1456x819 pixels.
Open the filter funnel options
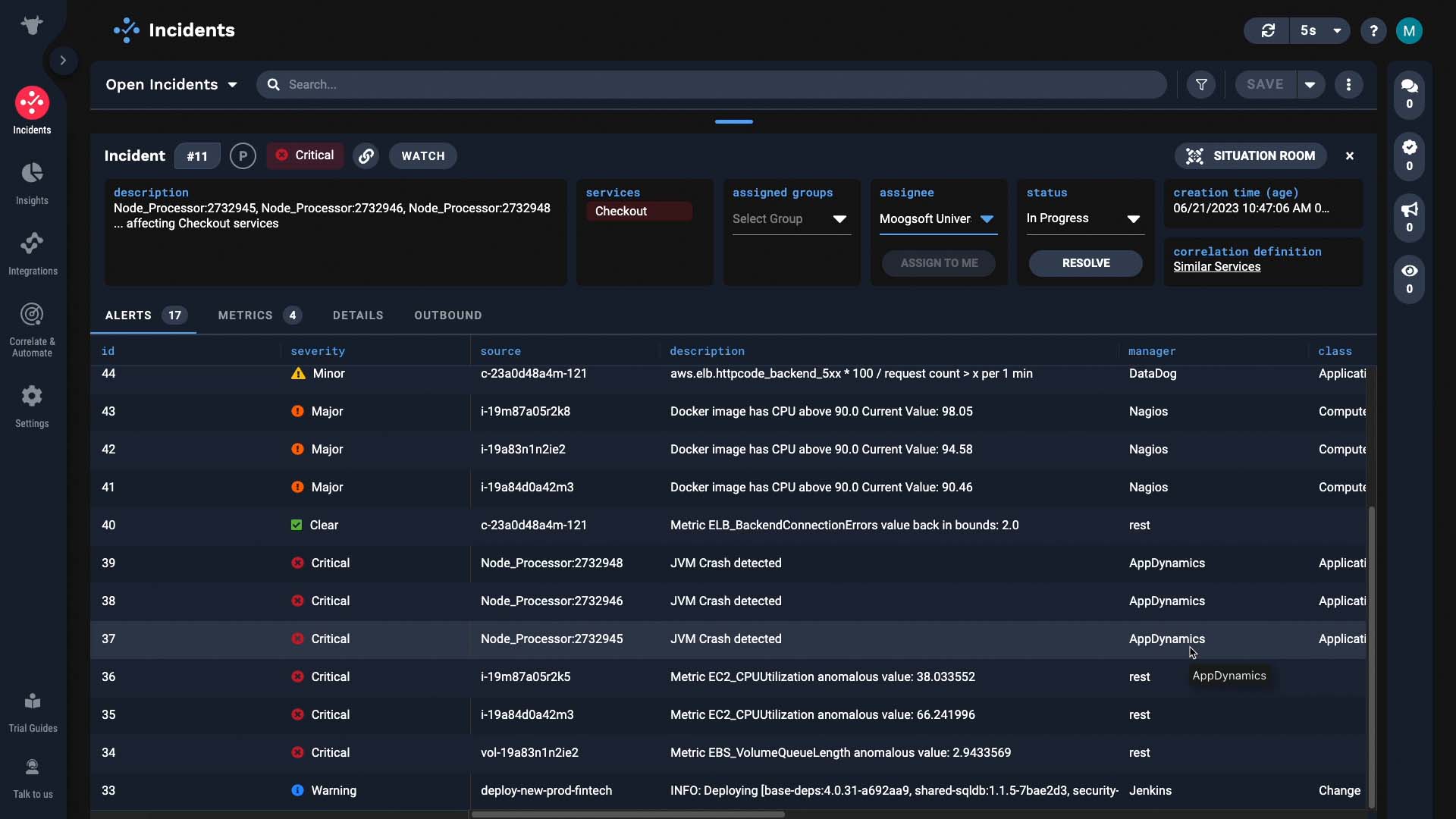point(1201,84)
